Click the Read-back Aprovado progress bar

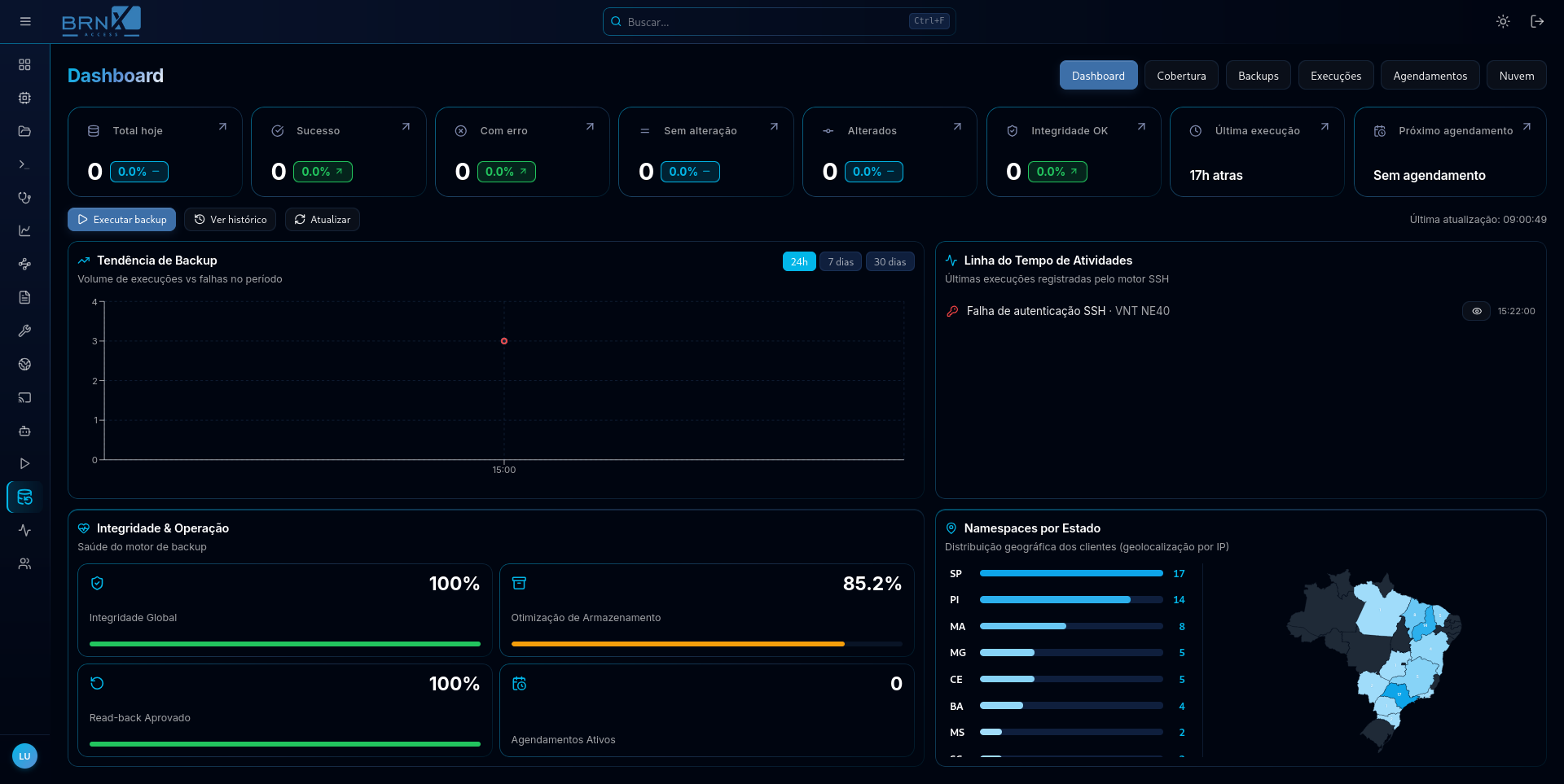pos(285,744)
